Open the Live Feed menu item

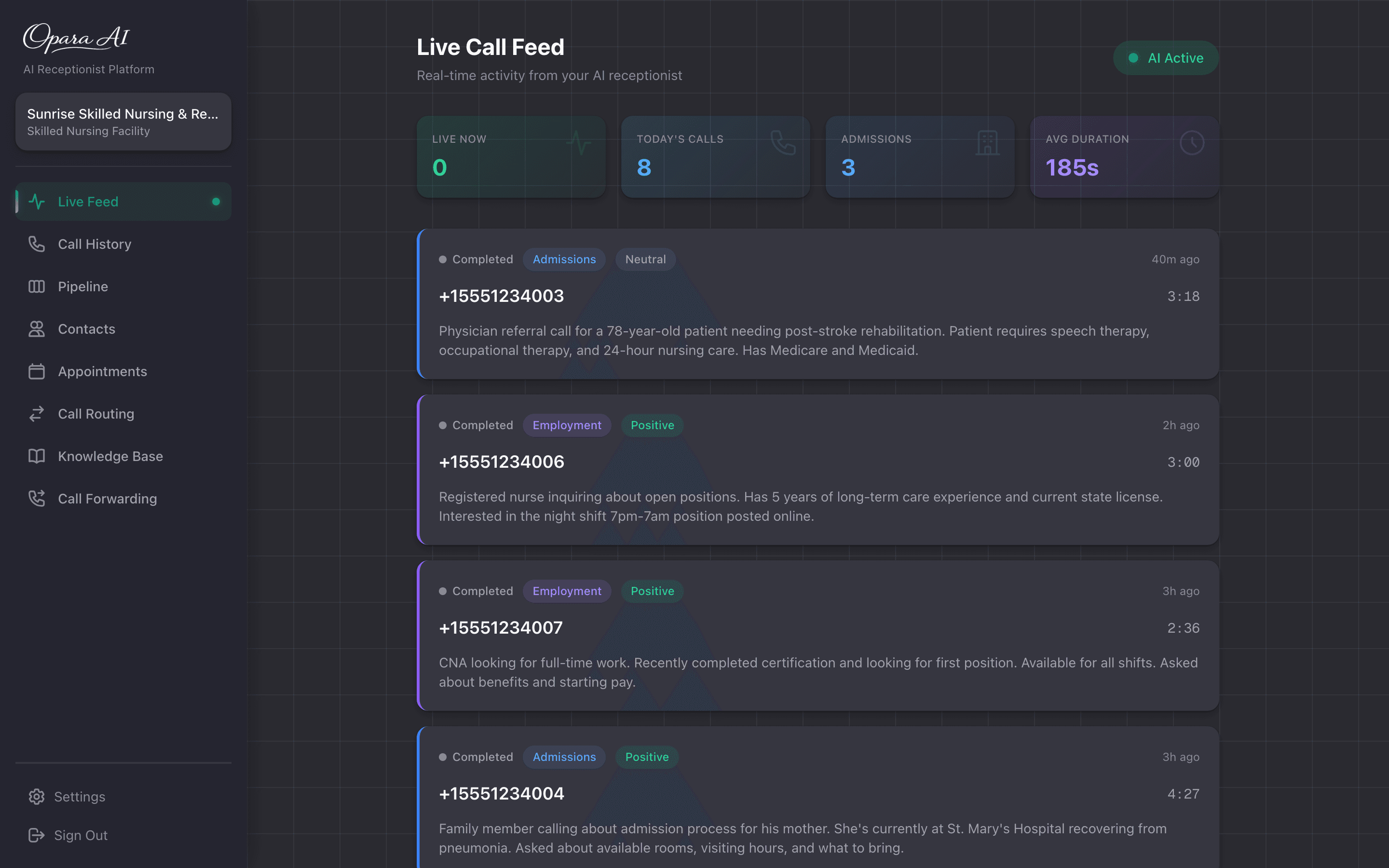click(123, 202)
